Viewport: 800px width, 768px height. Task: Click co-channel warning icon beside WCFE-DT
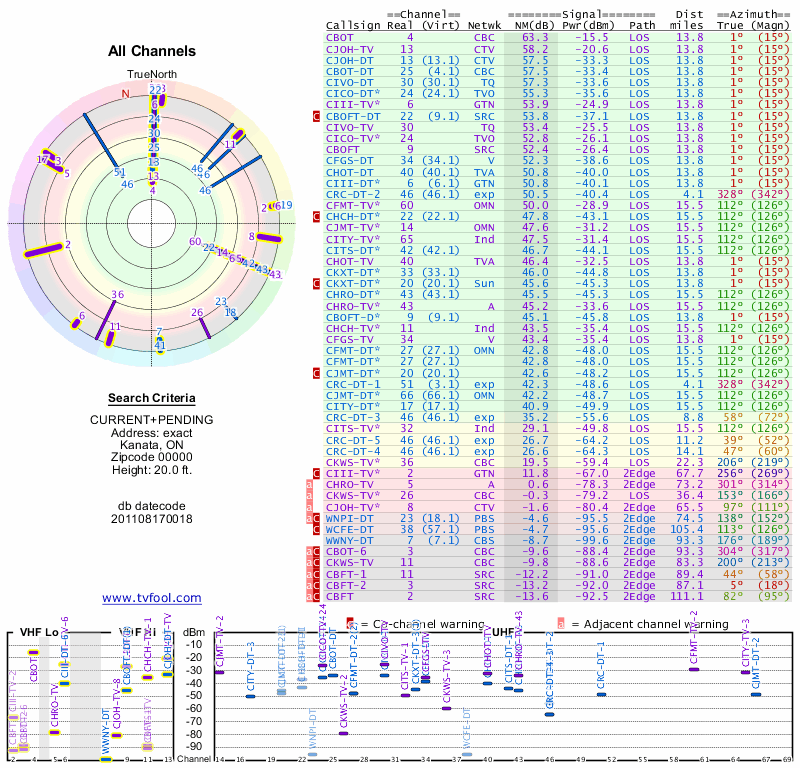point(317,528)
